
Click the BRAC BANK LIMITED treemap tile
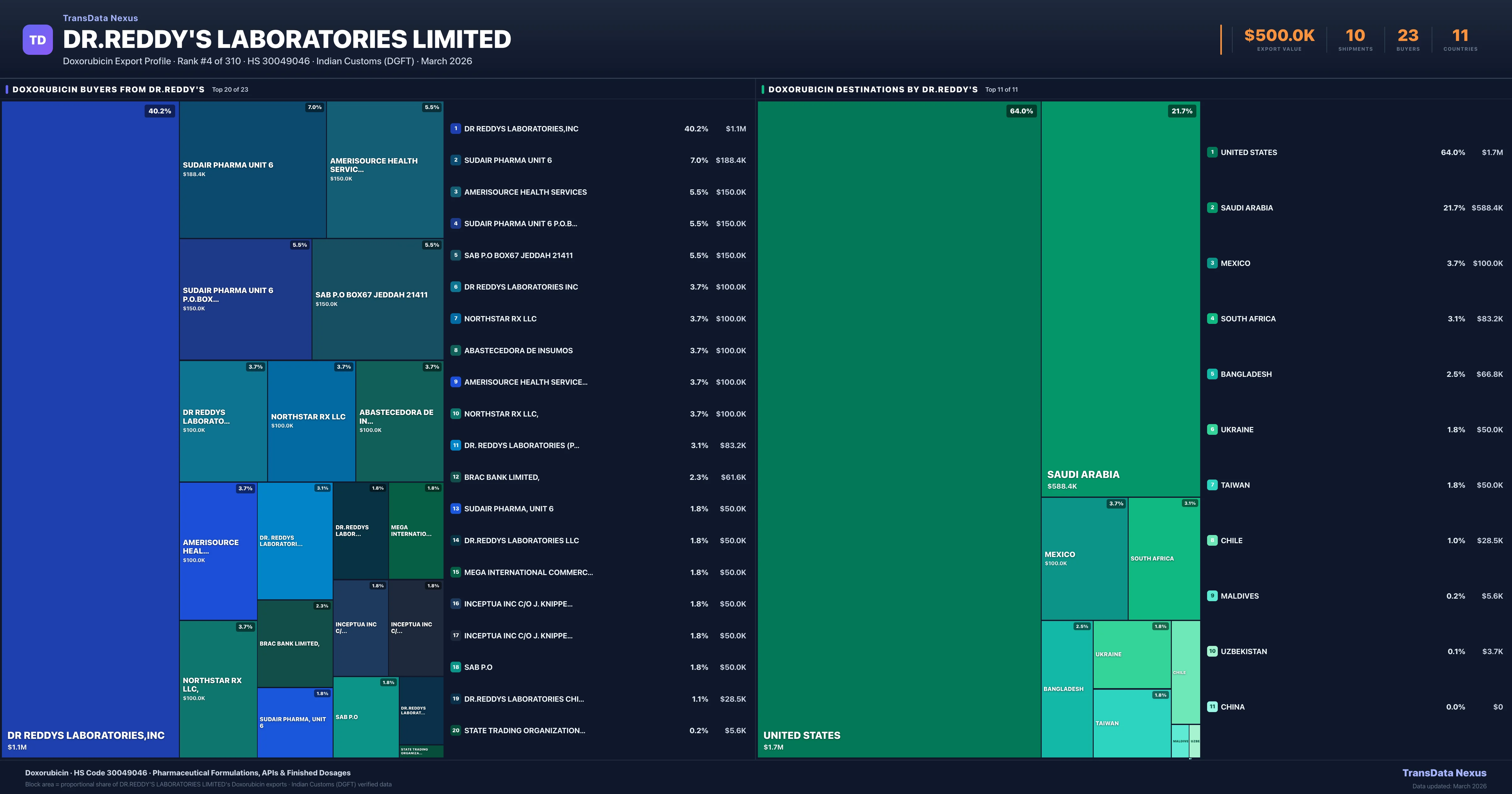point(295,644)
